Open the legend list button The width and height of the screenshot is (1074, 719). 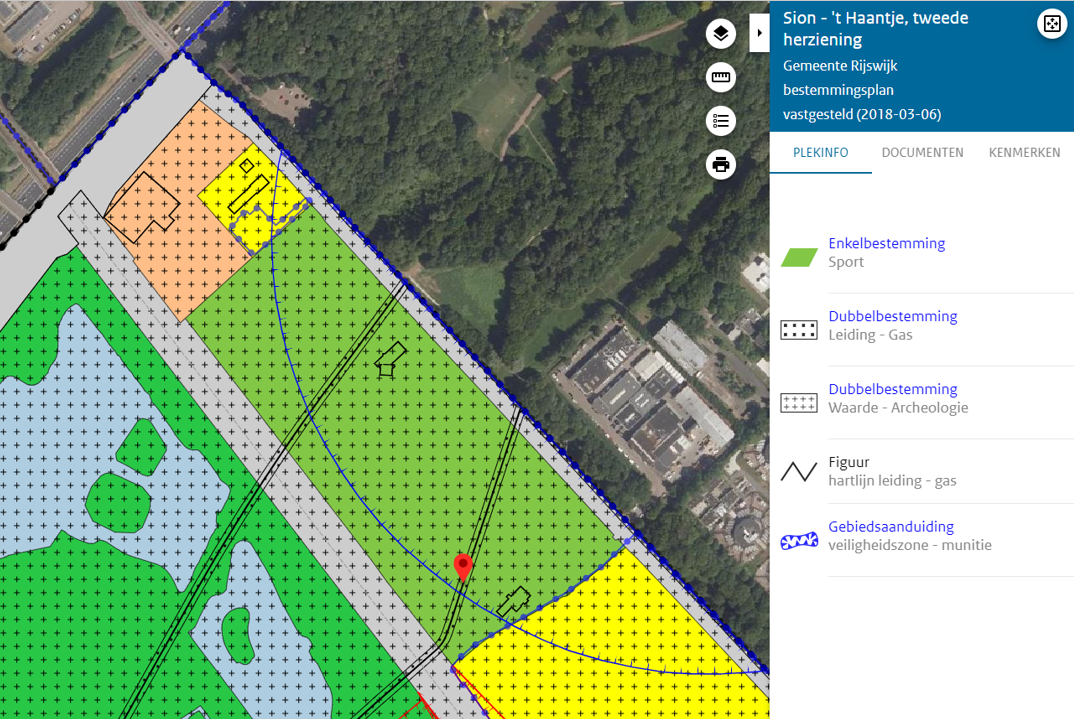coord(721,121)
